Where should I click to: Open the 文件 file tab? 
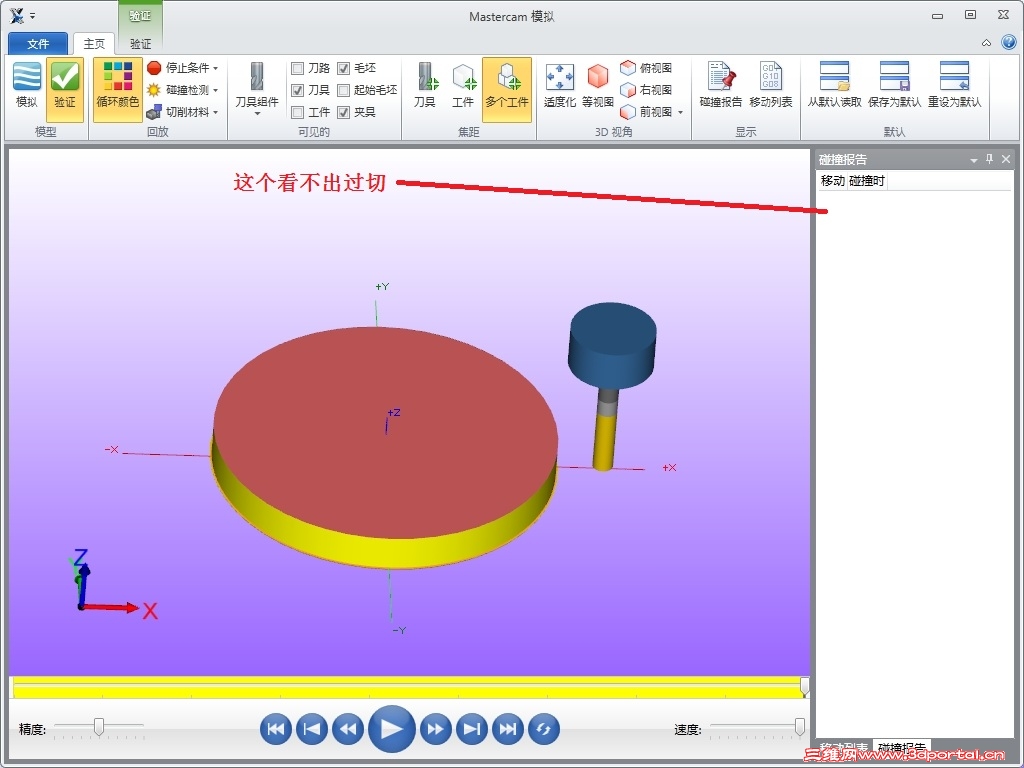[x=38, y=44]
